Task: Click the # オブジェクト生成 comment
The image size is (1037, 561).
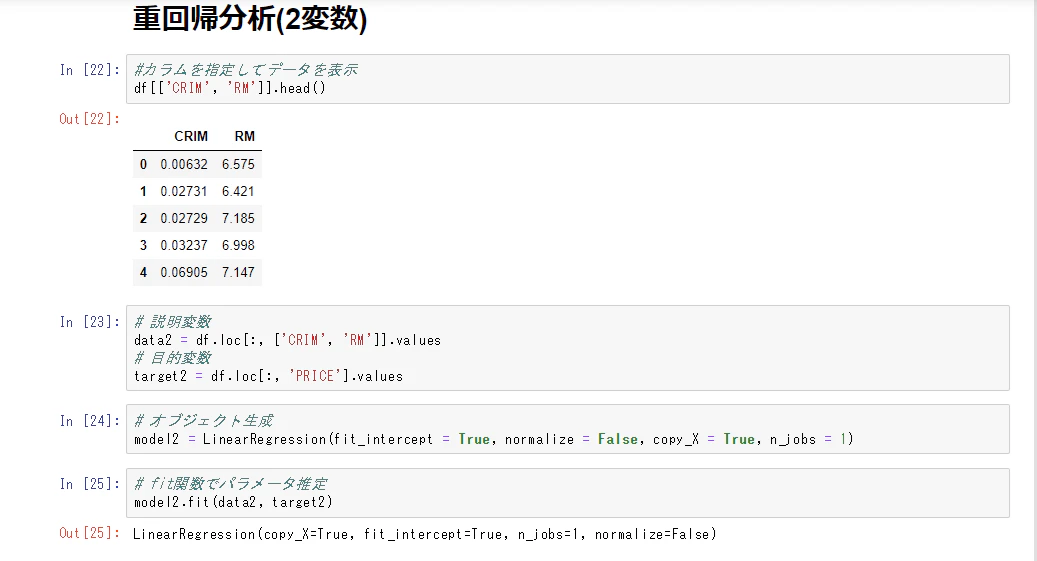Action: (x=204, y=421)
